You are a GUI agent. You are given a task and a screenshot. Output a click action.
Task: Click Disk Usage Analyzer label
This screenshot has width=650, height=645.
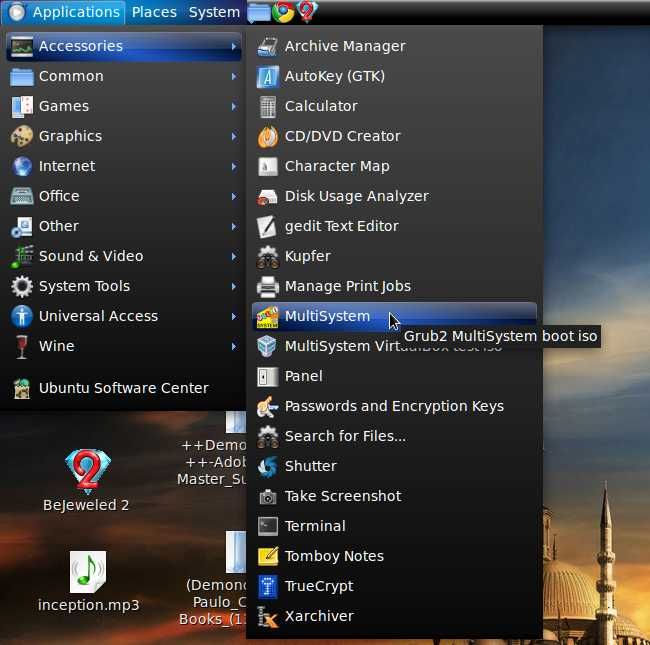pos(357,196)
